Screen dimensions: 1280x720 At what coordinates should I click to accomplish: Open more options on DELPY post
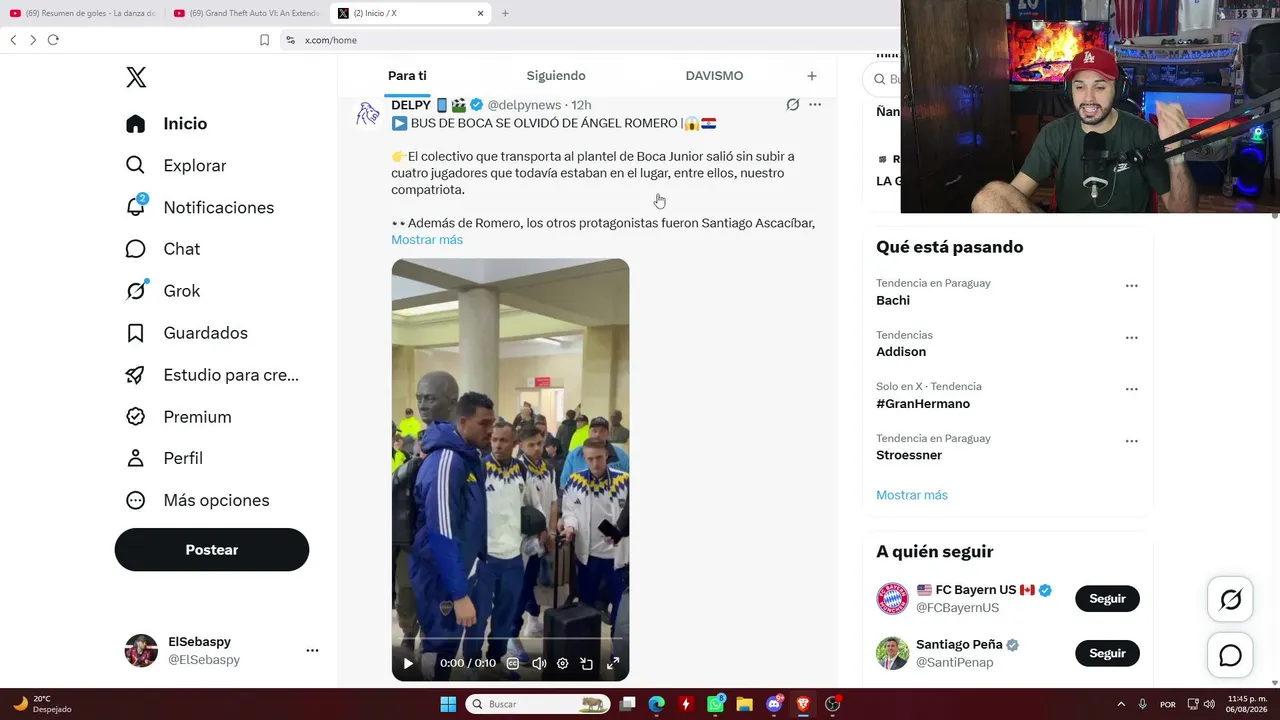pos(815,105)
